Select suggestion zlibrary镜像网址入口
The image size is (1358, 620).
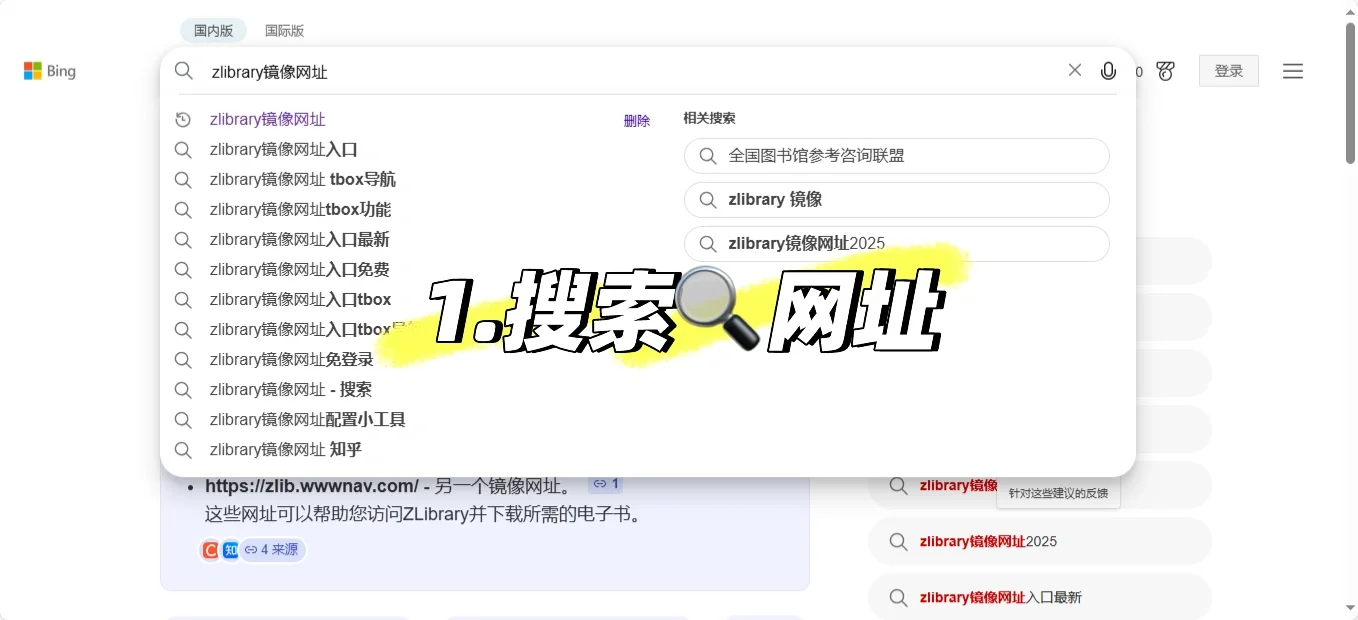pyautogui.click(x=283, y=150)
